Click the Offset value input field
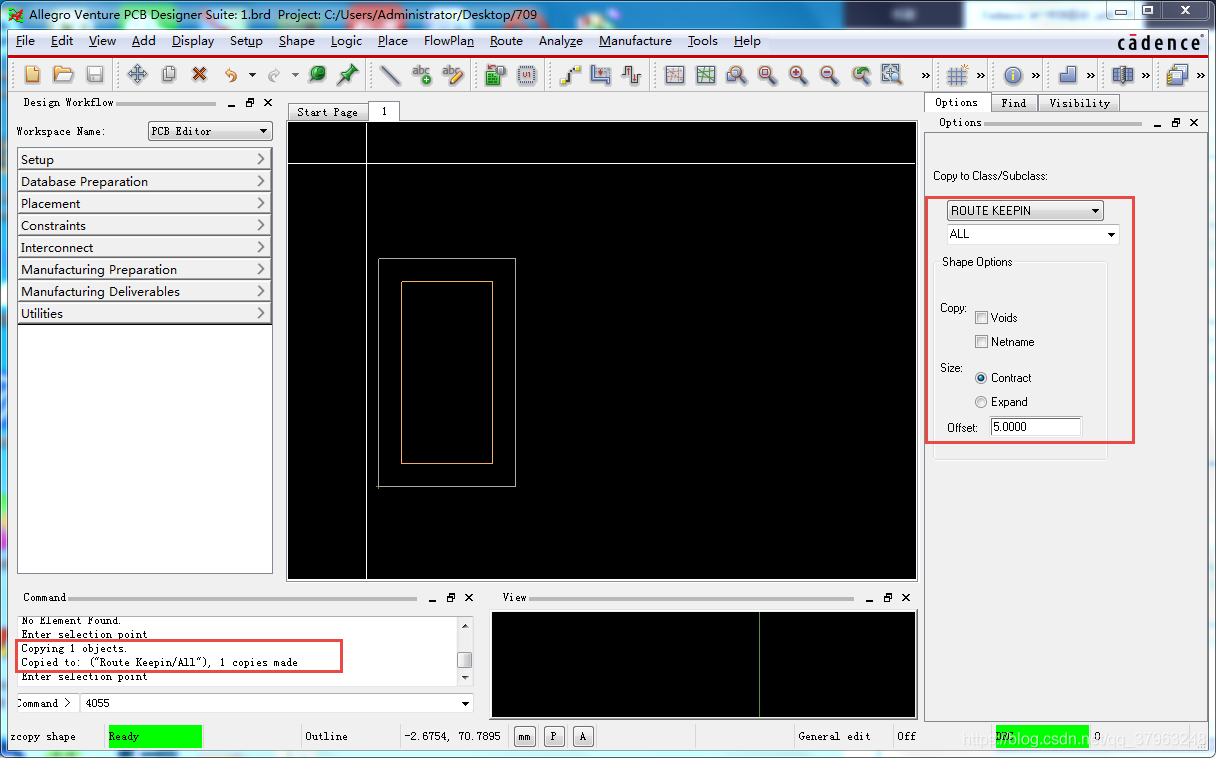 coord(1035,427)
